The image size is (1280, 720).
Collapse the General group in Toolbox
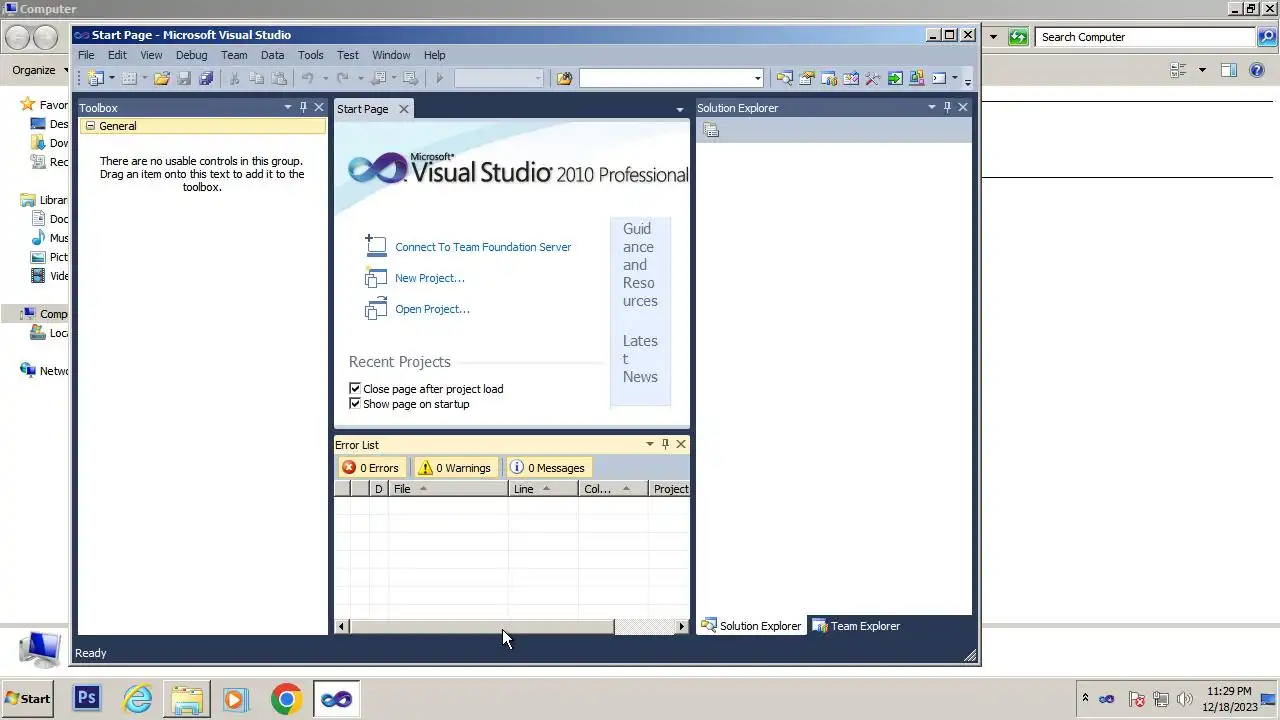[90, 126]
